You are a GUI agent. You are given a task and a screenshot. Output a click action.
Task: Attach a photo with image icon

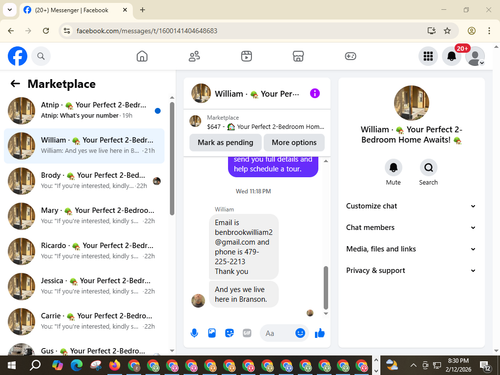click(x=212, y=333)
